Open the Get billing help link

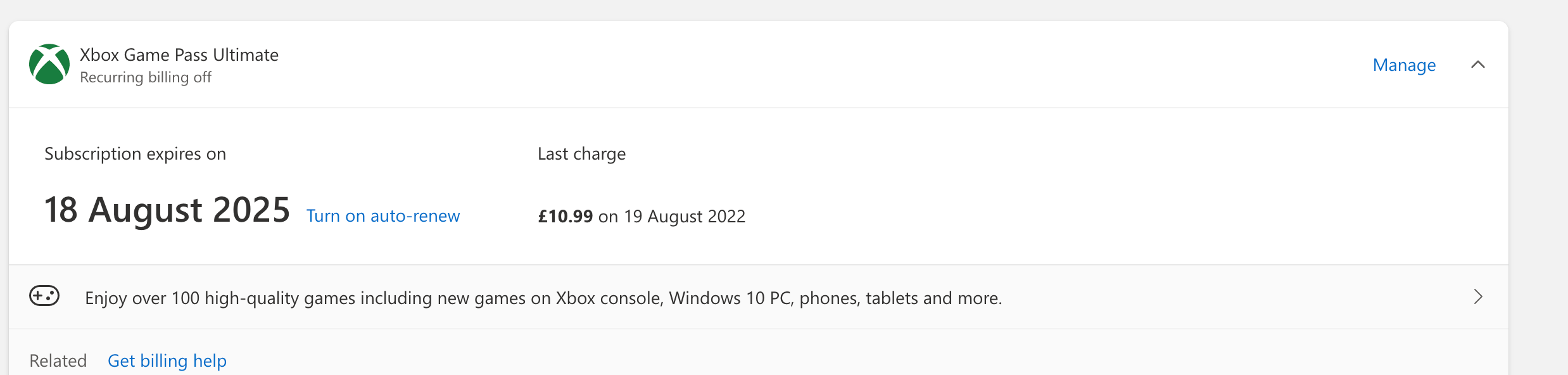pos(167,361)
